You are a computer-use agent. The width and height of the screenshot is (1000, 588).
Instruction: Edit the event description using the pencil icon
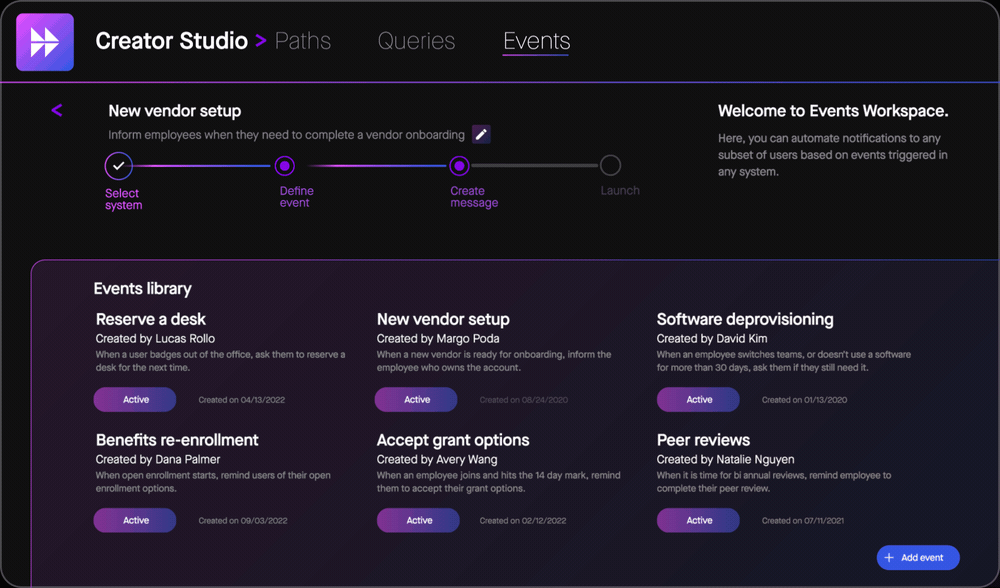point(481,133)
